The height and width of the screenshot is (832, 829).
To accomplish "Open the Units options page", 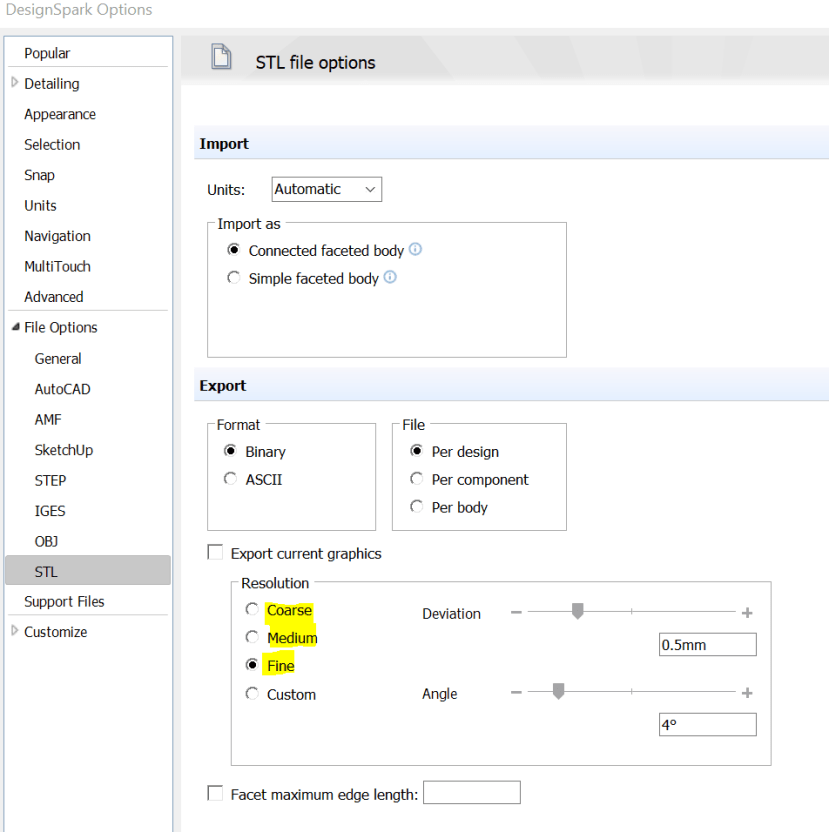I will point(40,205).
